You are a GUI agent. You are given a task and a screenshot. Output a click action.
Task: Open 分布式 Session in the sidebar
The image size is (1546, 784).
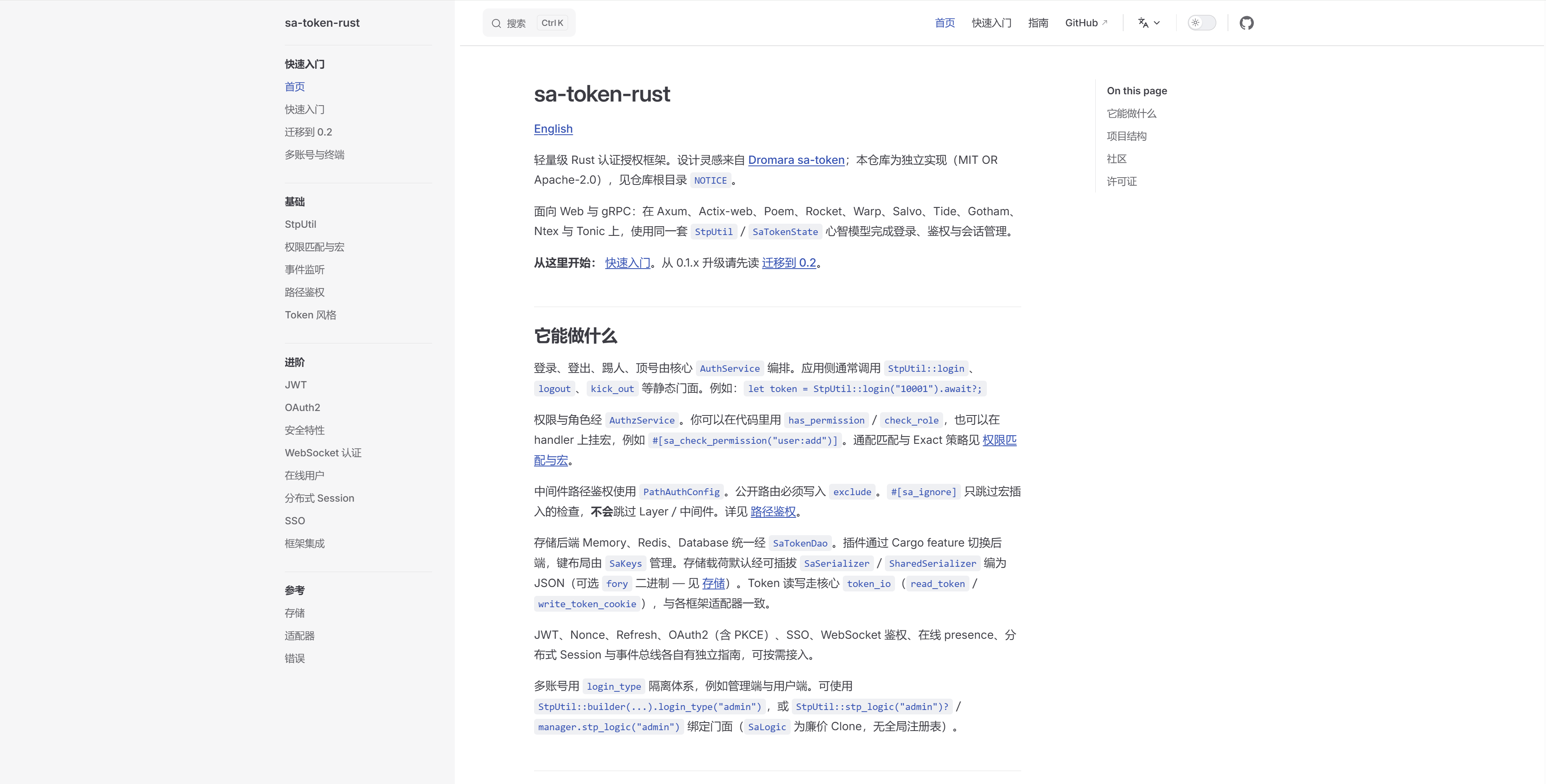(x=319, y=498)
